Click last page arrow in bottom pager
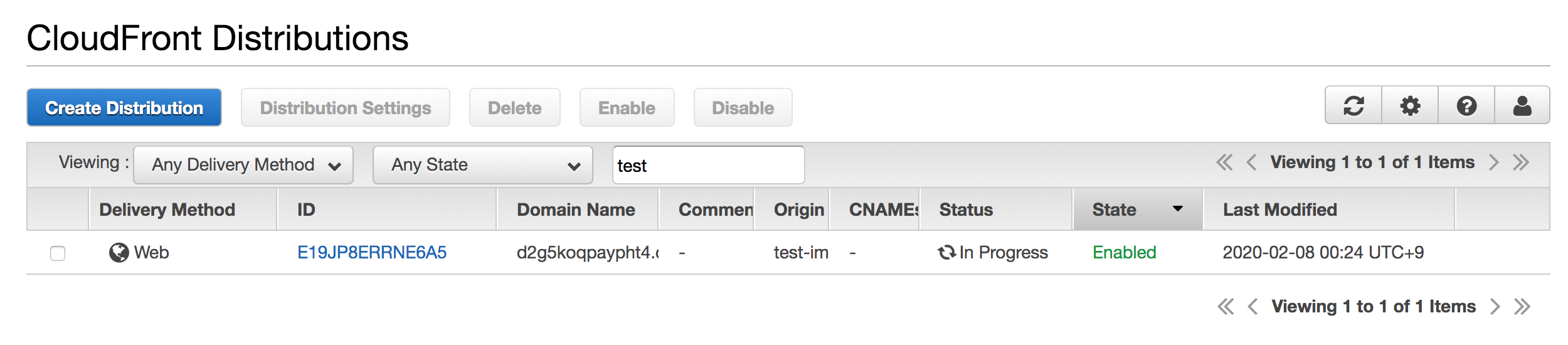The image size is (1568, 345). pos(1522,307)
